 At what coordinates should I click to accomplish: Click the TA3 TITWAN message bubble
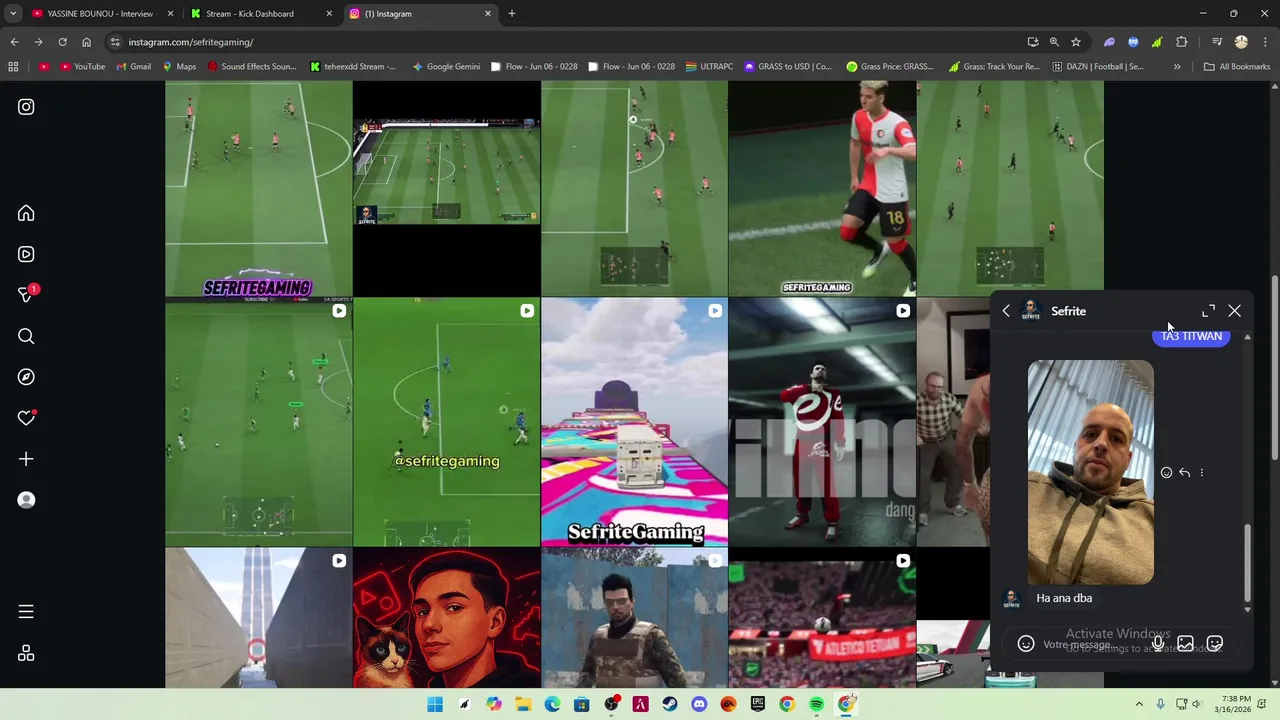tap(1191, 337)
